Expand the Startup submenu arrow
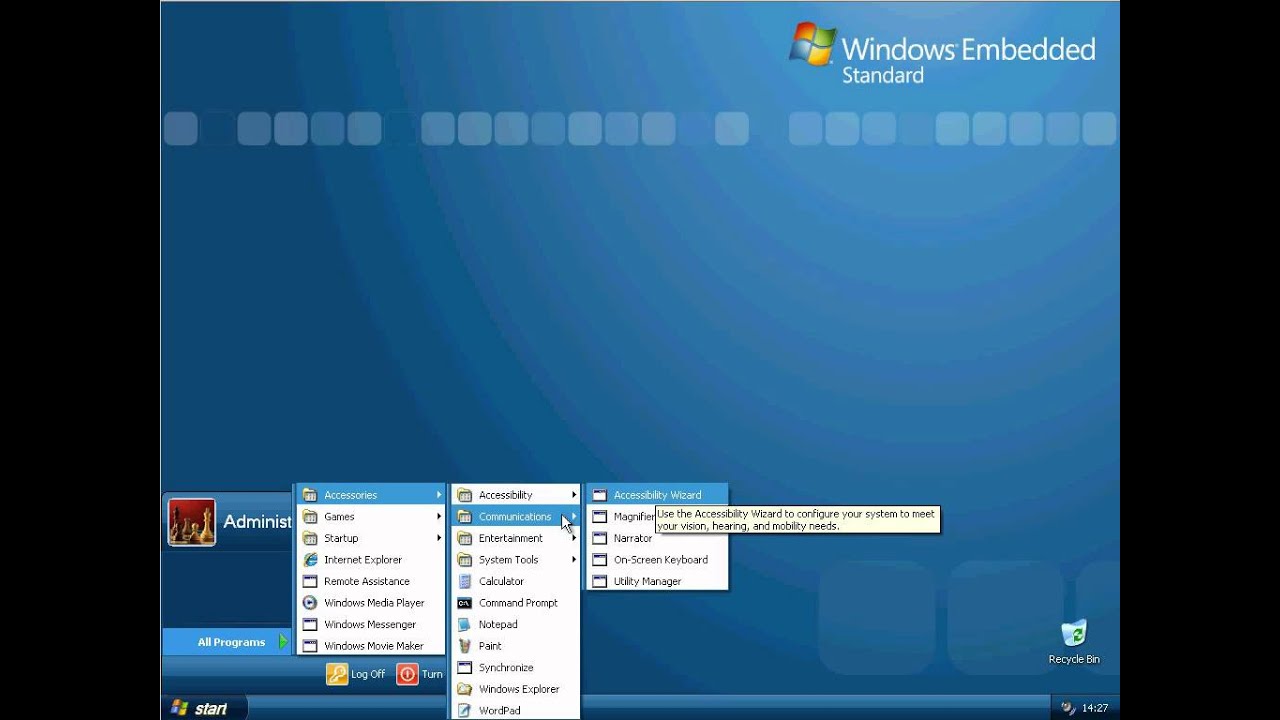The height and width of the screenshot is (720, 1280). click(438, 538)
